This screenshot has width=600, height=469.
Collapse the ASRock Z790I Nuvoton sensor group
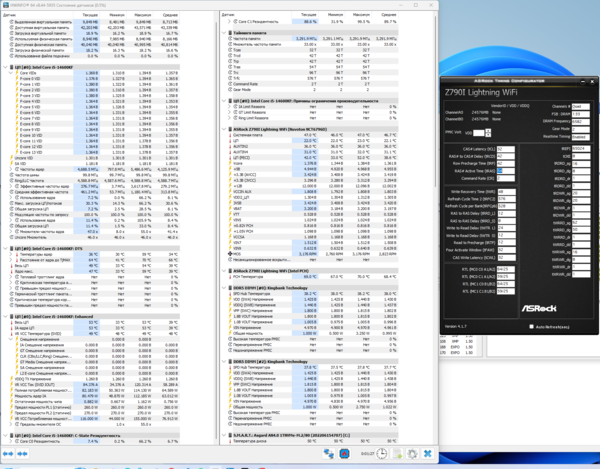coord(224,129)
